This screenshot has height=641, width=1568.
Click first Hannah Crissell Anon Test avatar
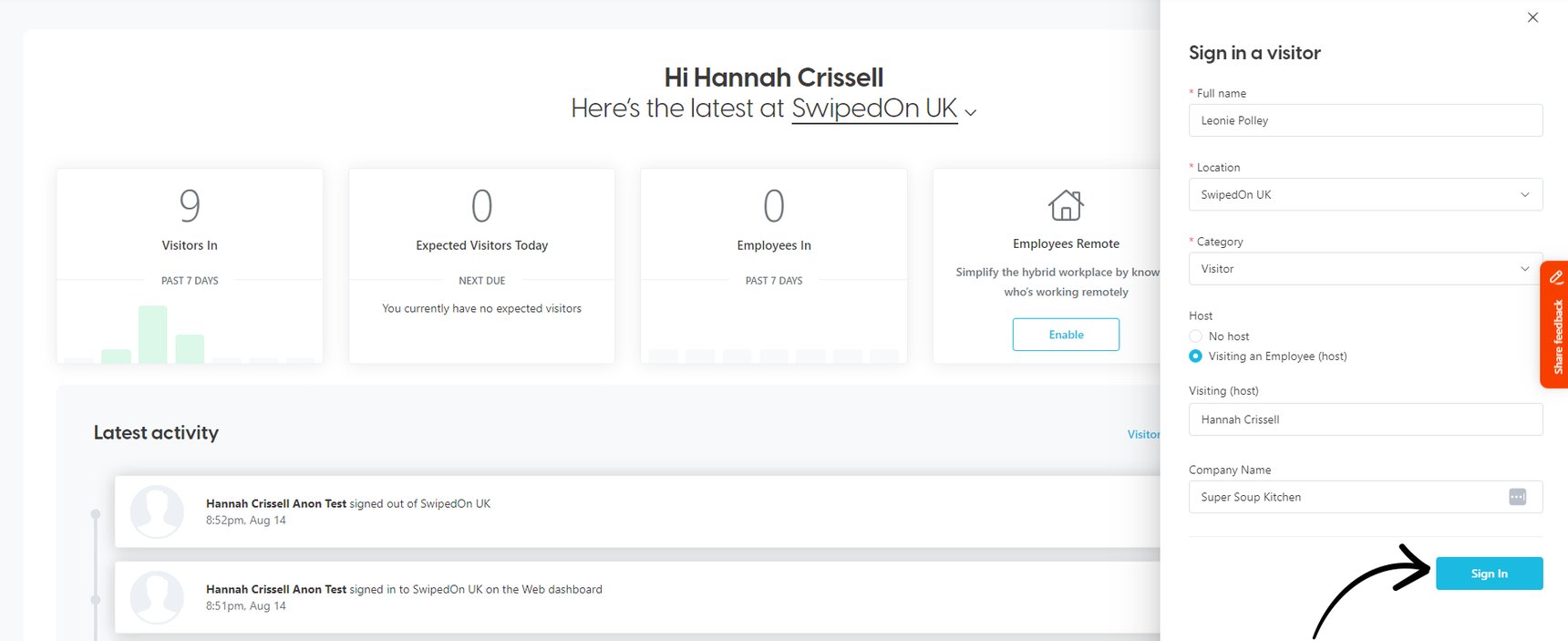pos(157,512)
